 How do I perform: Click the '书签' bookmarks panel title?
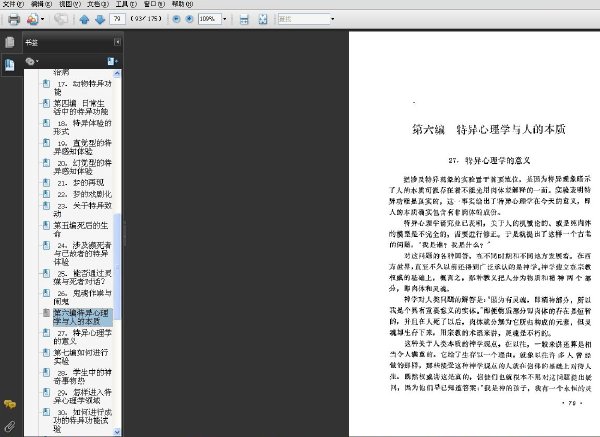[x=31, y=42]
